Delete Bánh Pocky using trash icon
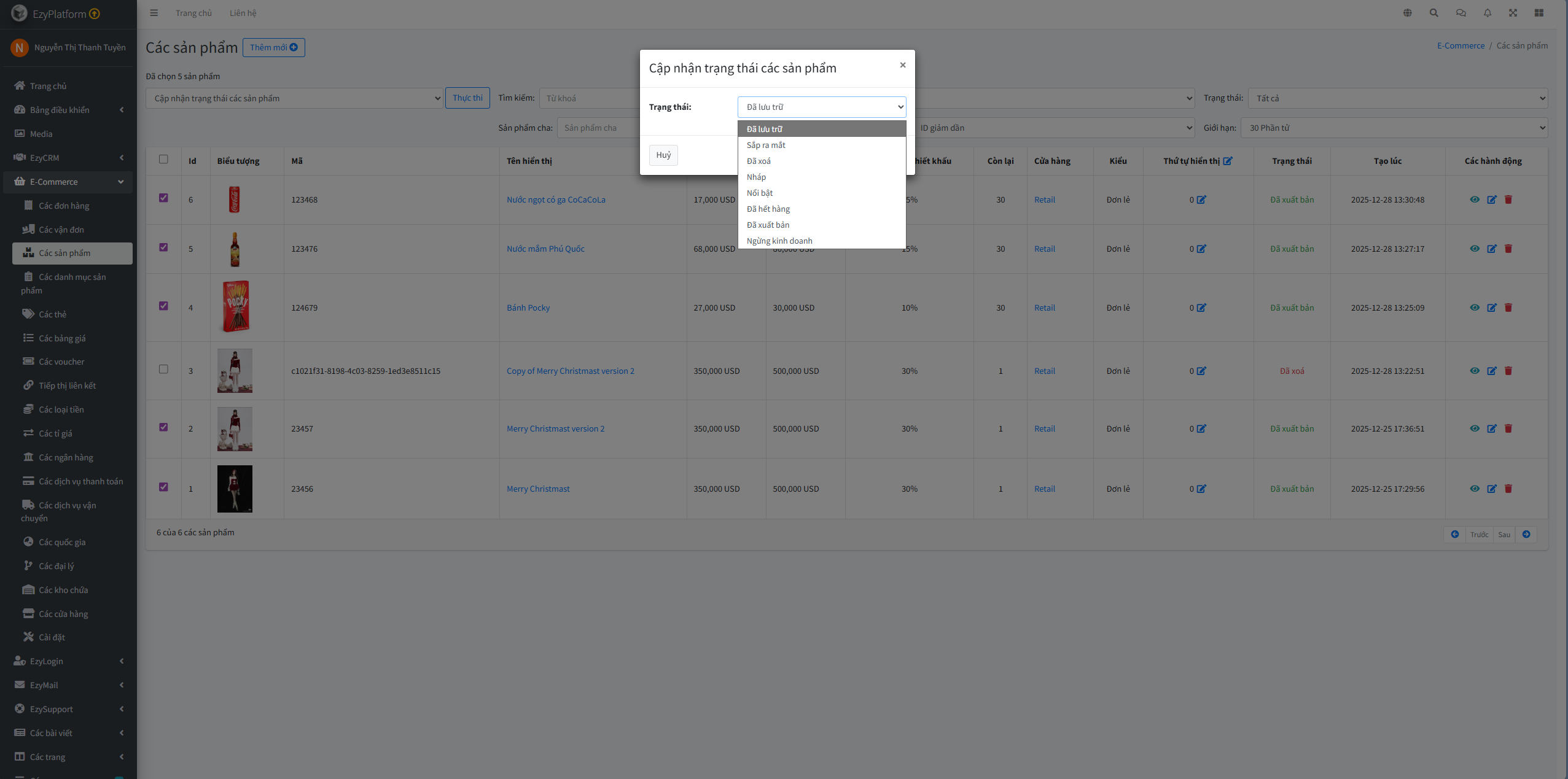Image resolution: width=1568 pixels, height=779 pixels. pos(1508,308)
